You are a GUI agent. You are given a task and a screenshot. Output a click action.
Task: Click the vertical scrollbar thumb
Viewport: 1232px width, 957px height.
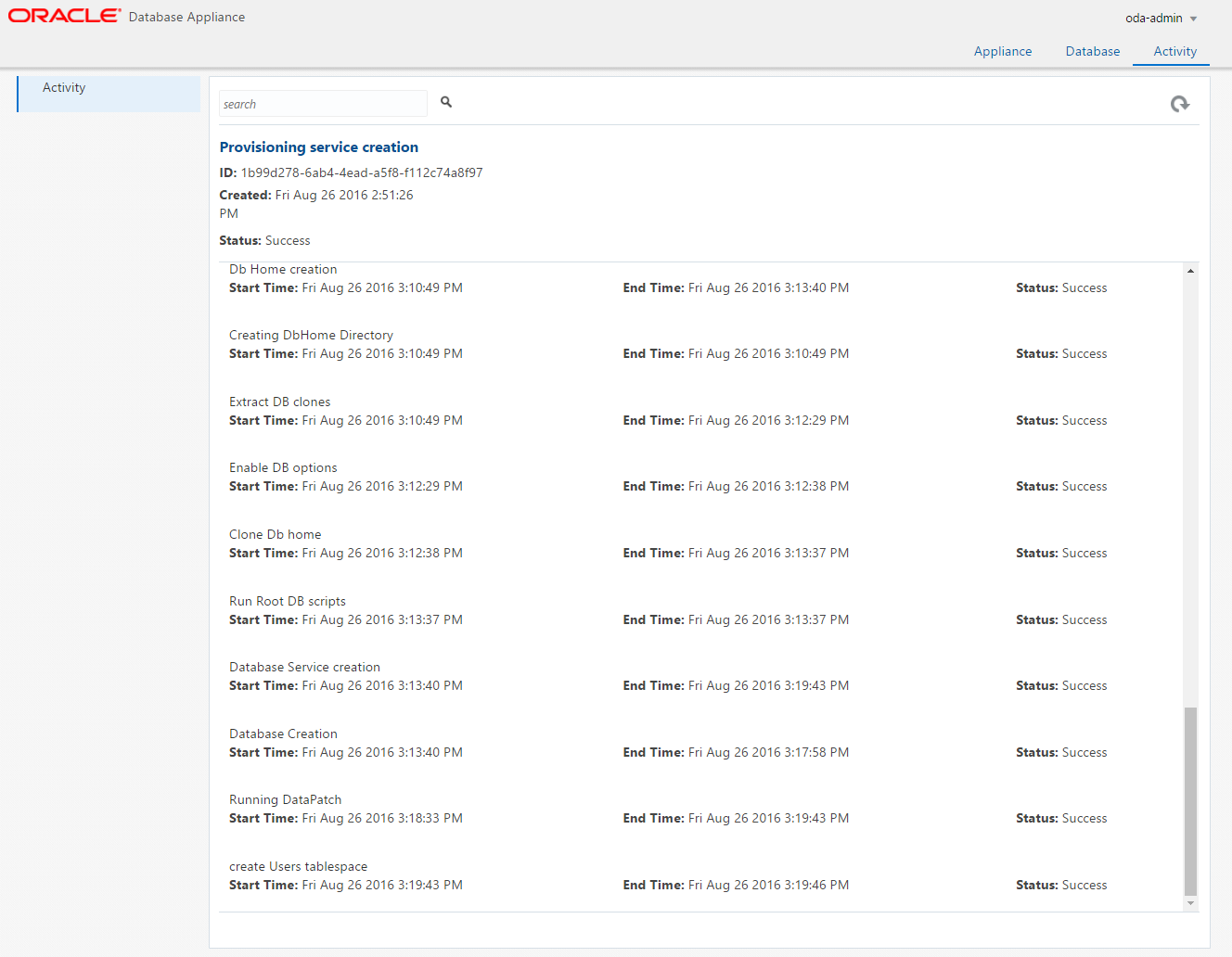pos(1190,801)
